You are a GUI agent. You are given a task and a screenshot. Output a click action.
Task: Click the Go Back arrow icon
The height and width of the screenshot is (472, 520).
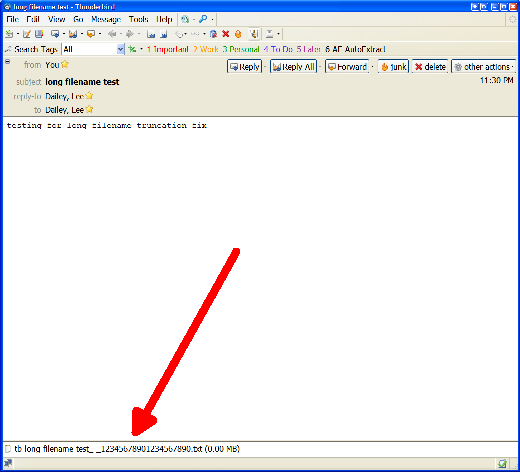[x=112, y=34]
